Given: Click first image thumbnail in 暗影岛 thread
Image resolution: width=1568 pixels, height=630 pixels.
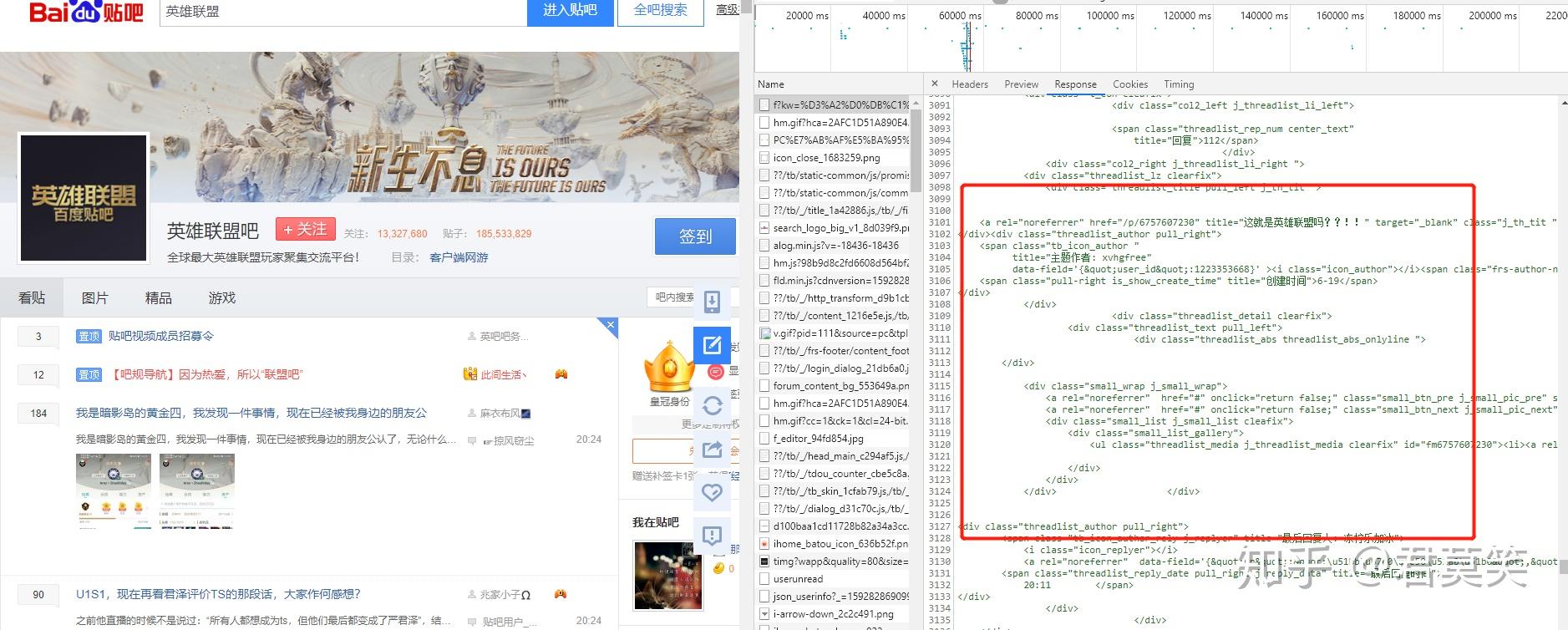Looking at the screenshot, I should pyautogui.click(x=114, y=492).
